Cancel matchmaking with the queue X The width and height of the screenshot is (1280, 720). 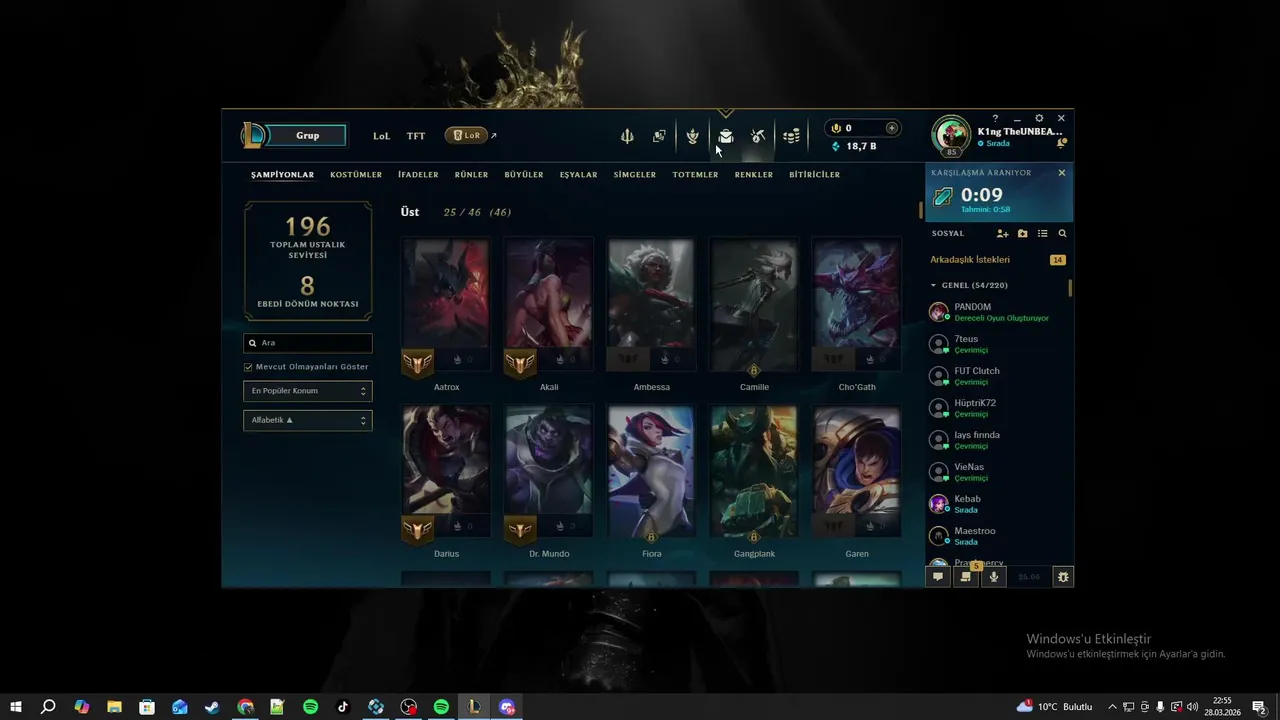(x=1062, y=173)
